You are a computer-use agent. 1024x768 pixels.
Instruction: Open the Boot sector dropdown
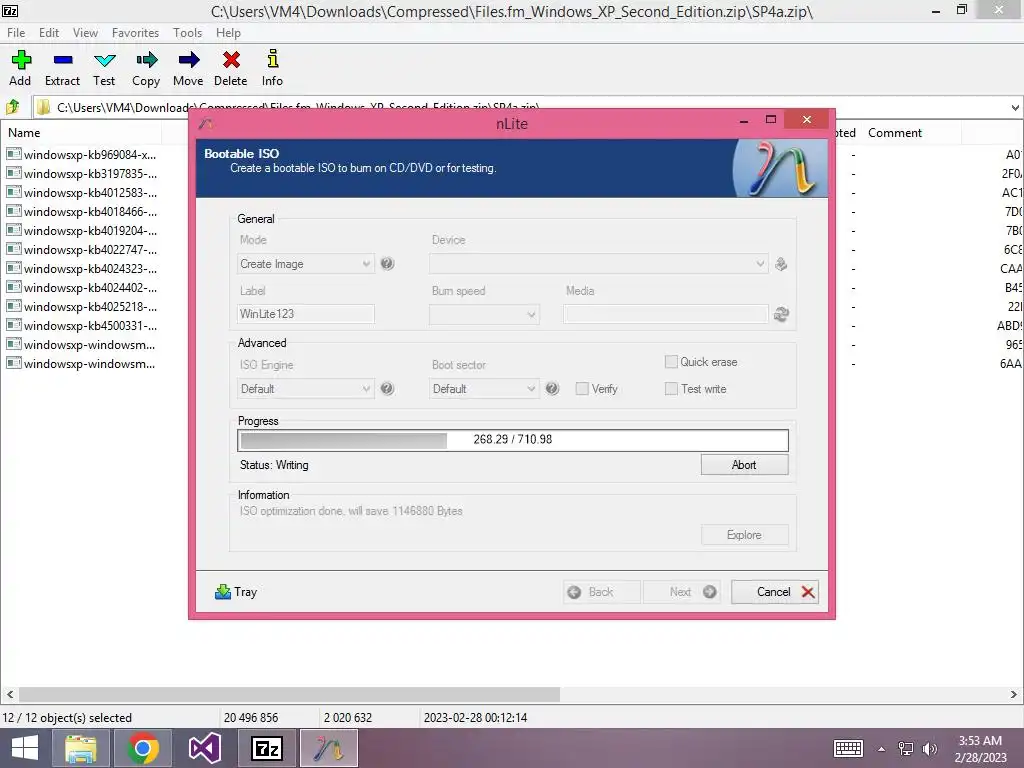tap(484, 389)
